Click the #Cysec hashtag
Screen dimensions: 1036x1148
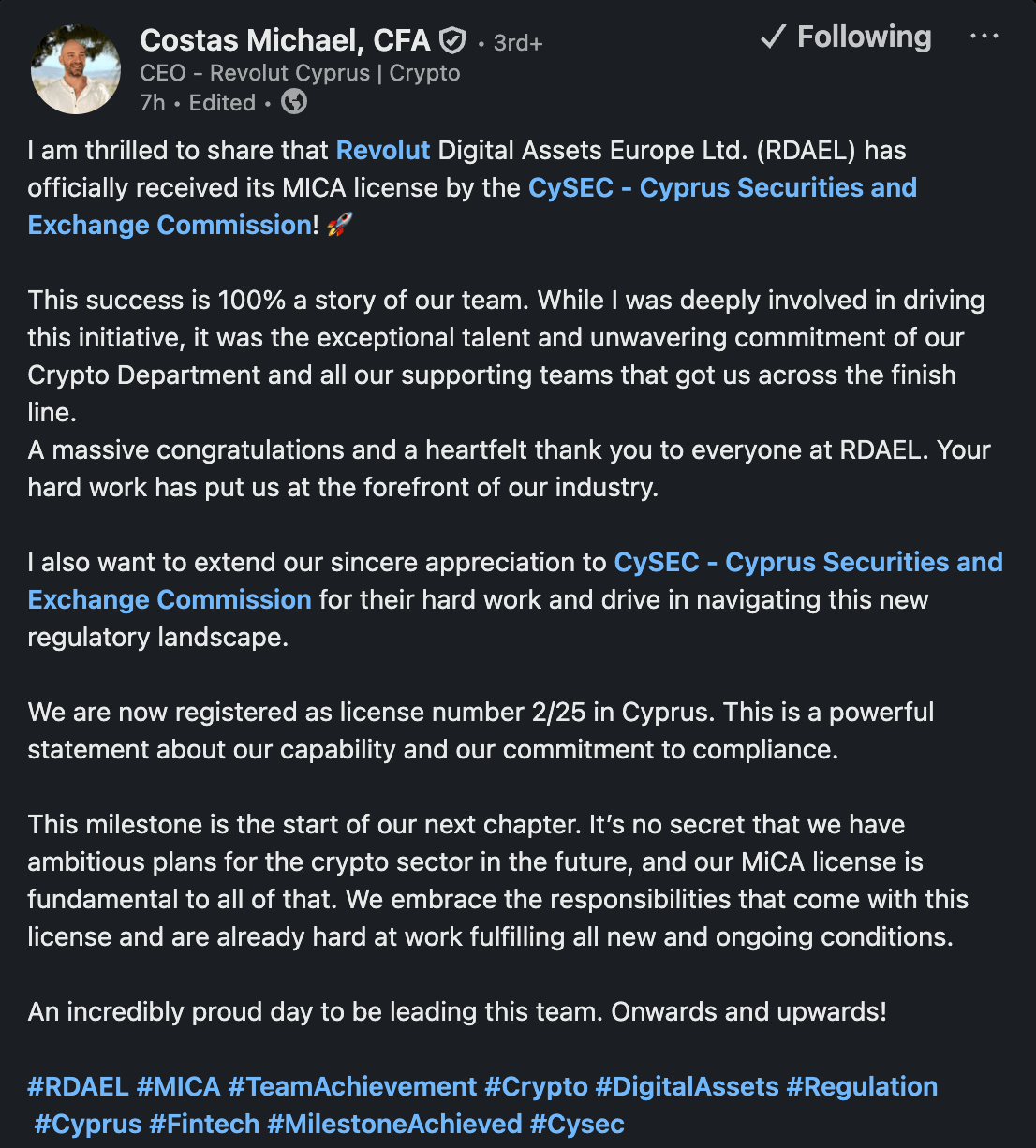tap(577, 1125)
